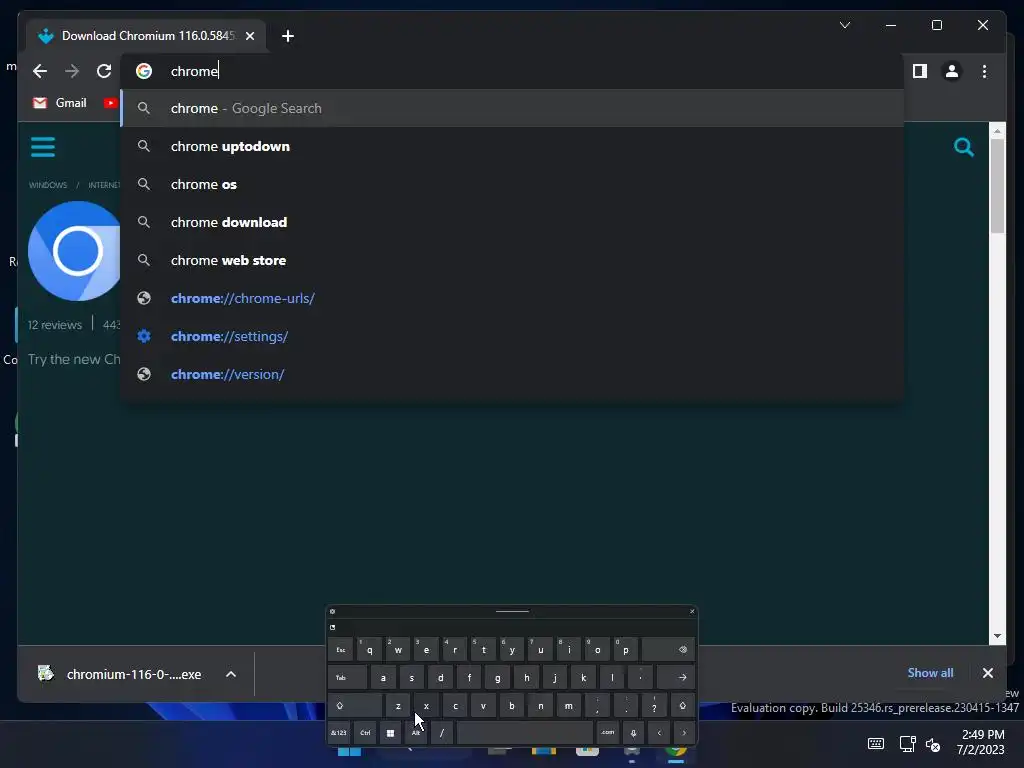Click the keyboard clipboard icon
This screenshot has height=768, width=1024.
click(332, 627)
